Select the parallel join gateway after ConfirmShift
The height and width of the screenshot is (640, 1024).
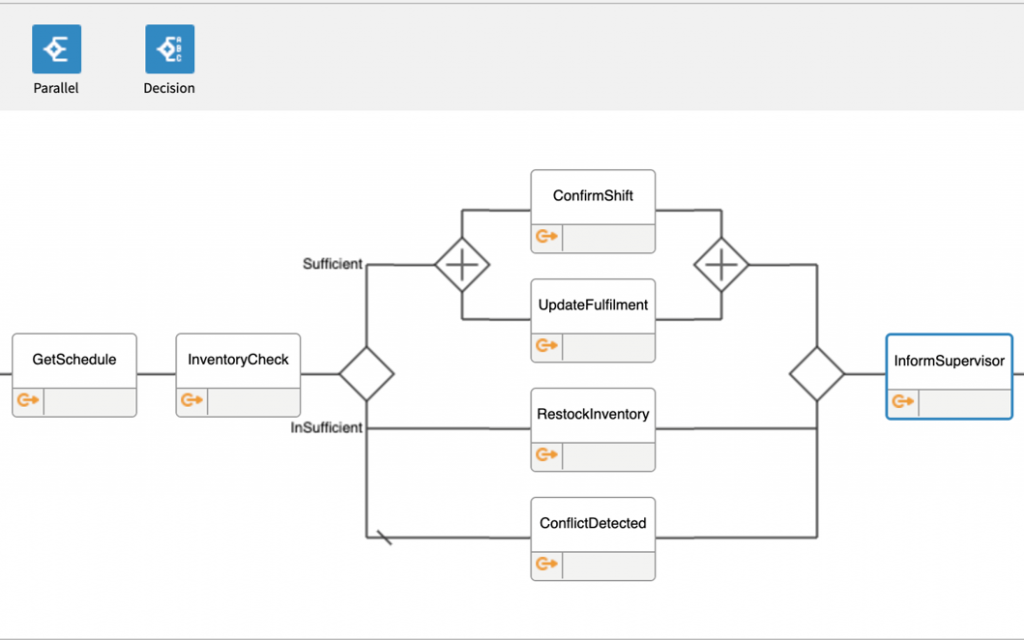(722, 265)
